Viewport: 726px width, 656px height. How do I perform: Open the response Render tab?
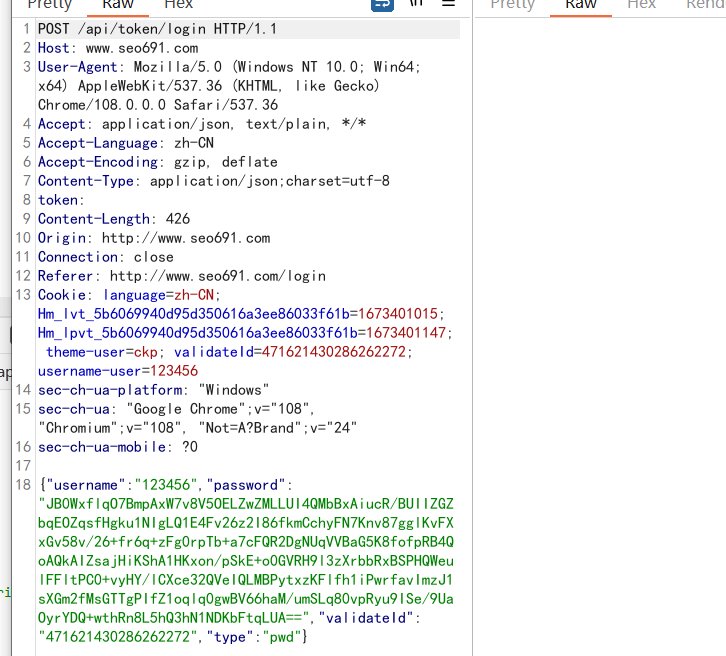(704, 5)
